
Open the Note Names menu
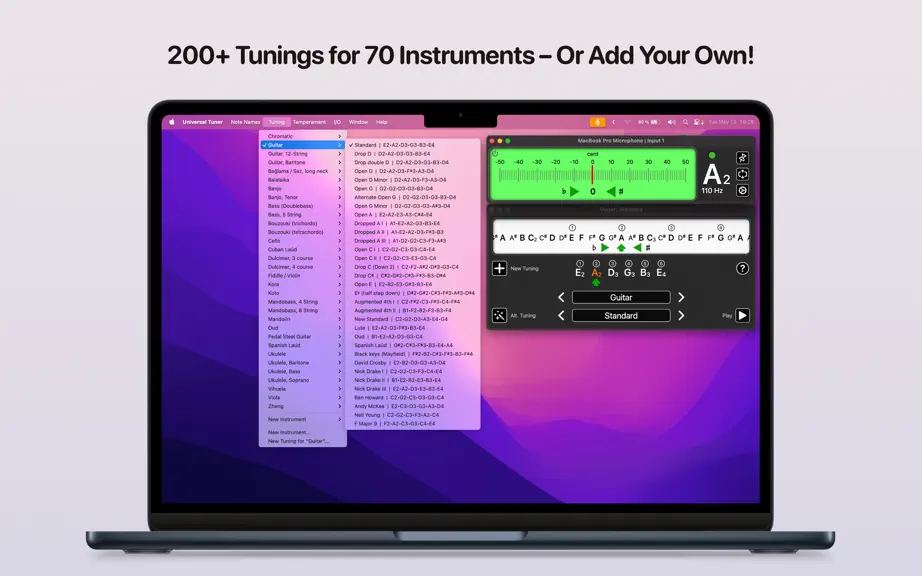click(245, 122)
